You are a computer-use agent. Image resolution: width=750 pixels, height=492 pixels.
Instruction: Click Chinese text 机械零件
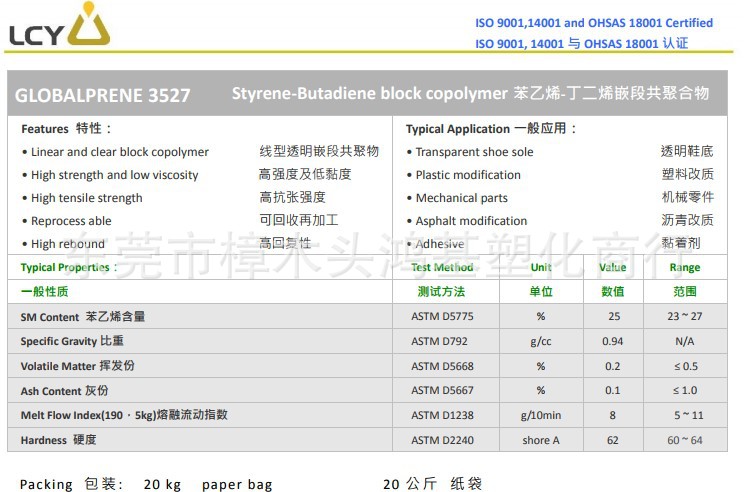click(x=687, y=197)
